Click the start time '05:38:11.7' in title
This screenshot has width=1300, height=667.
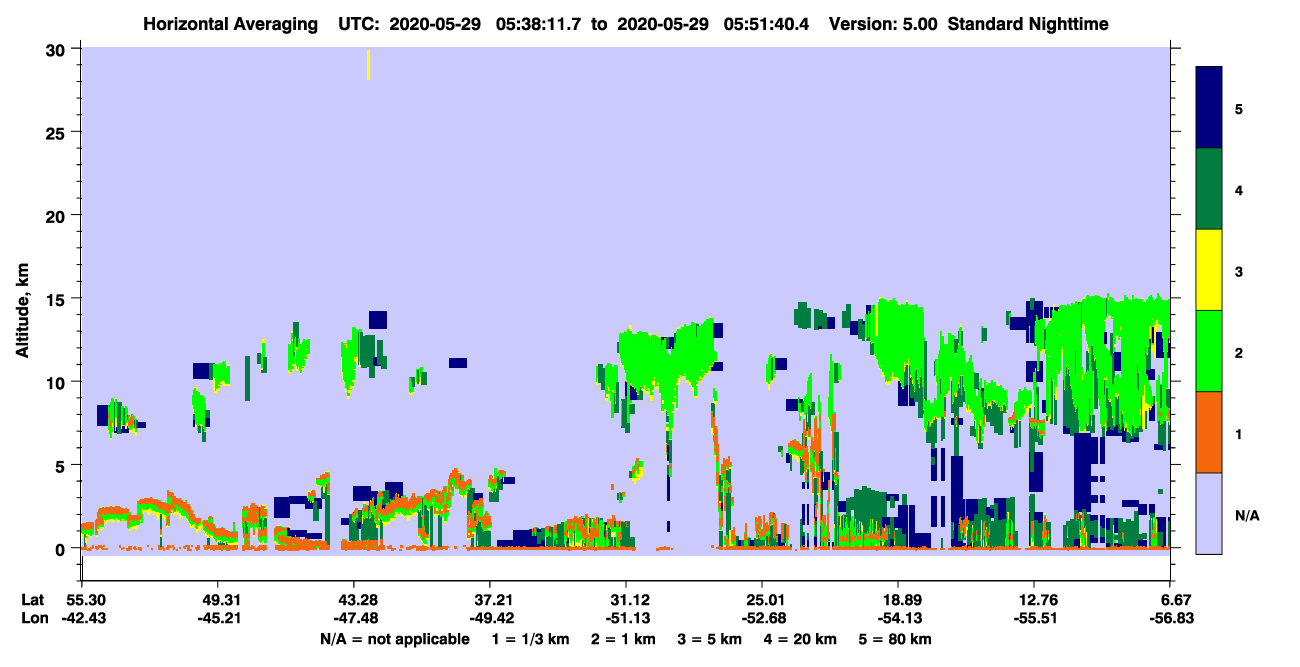(544, 24)
